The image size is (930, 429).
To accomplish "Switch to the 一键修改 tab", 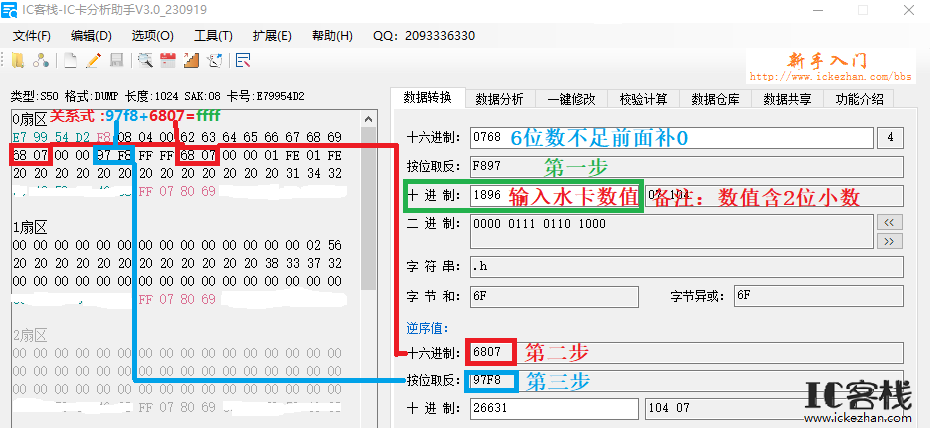I will point(571,98).
